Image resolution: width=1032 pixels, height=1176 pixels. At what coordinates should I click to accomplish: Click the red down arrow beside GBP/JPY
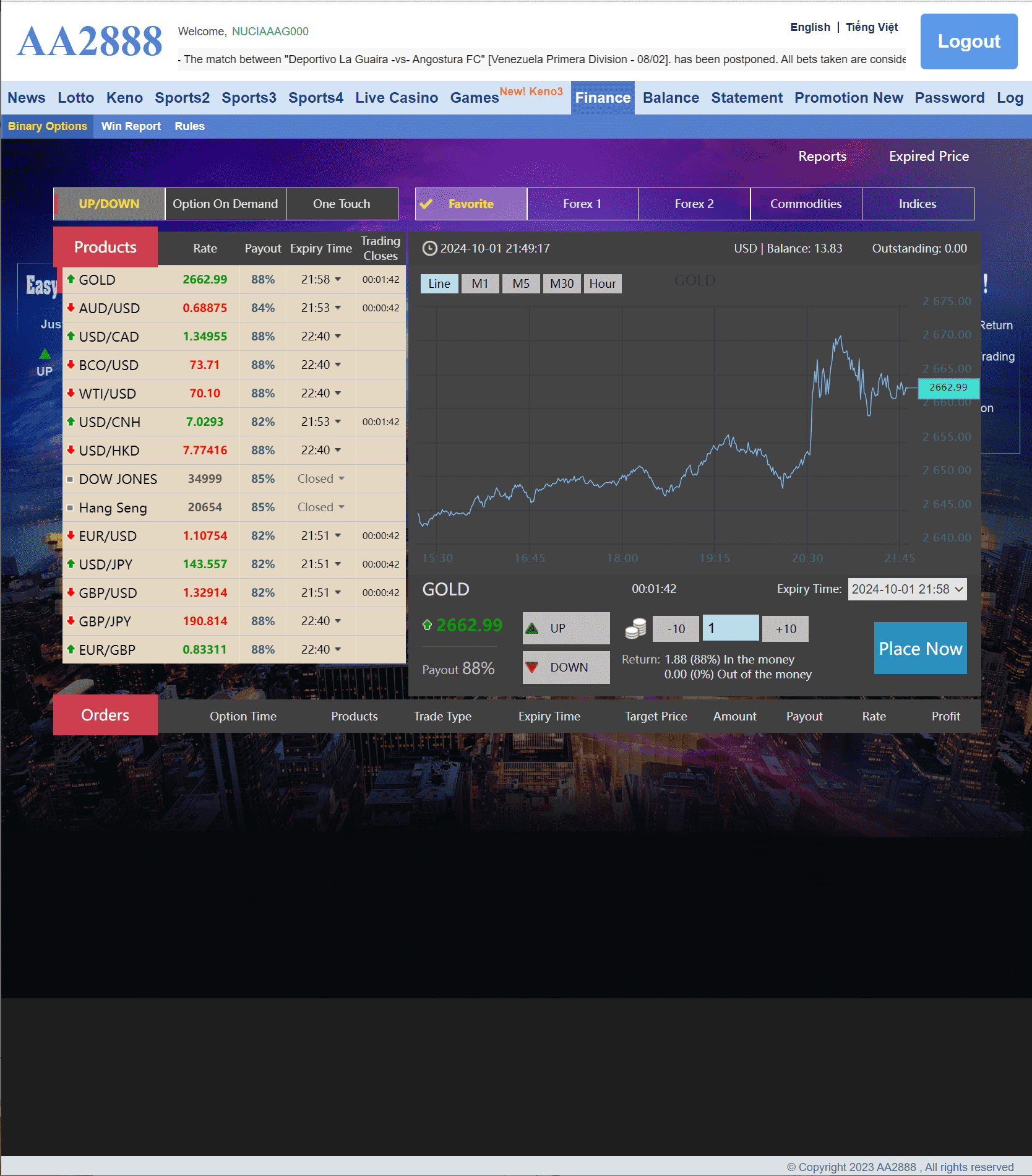click(71, 621)
